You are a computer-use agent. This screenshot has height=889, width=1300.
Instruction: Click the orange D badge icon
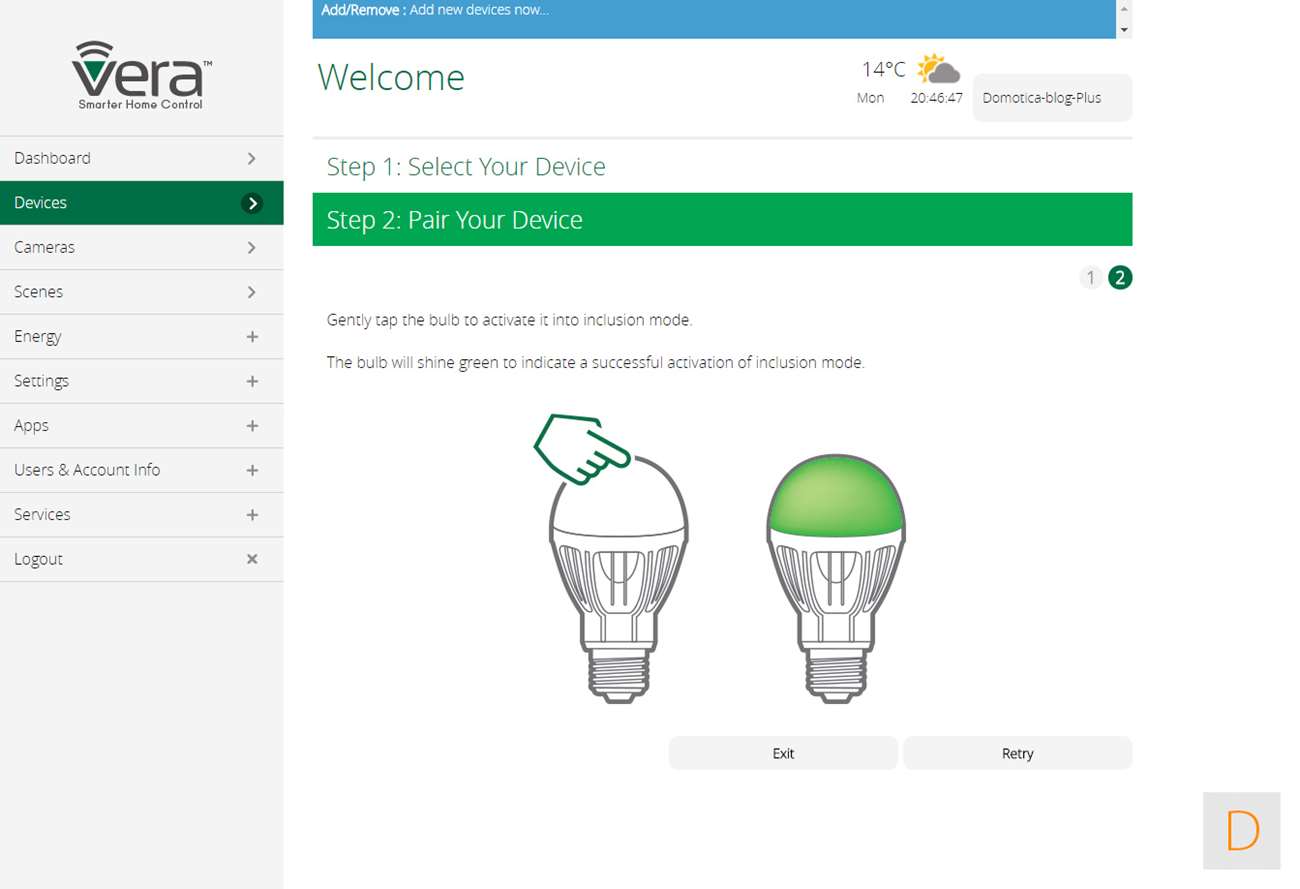pos(1241,831)
